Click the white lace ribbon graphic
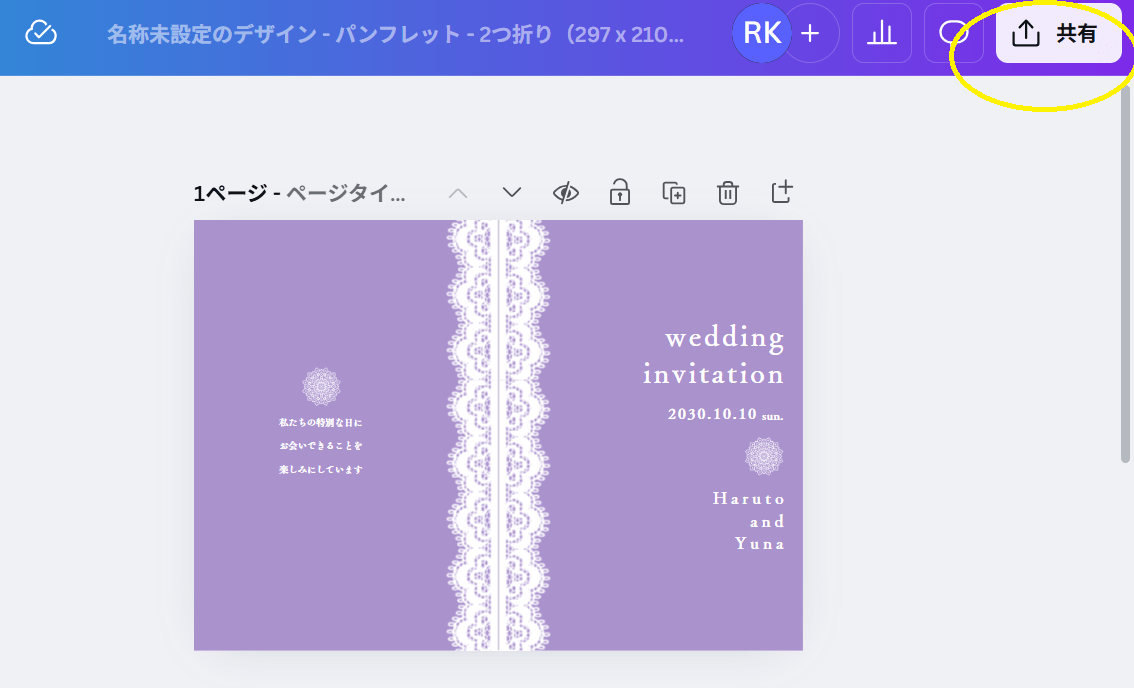Image resolution: width=1134 pixels, height=688 pixels. (x=498, y=435)
